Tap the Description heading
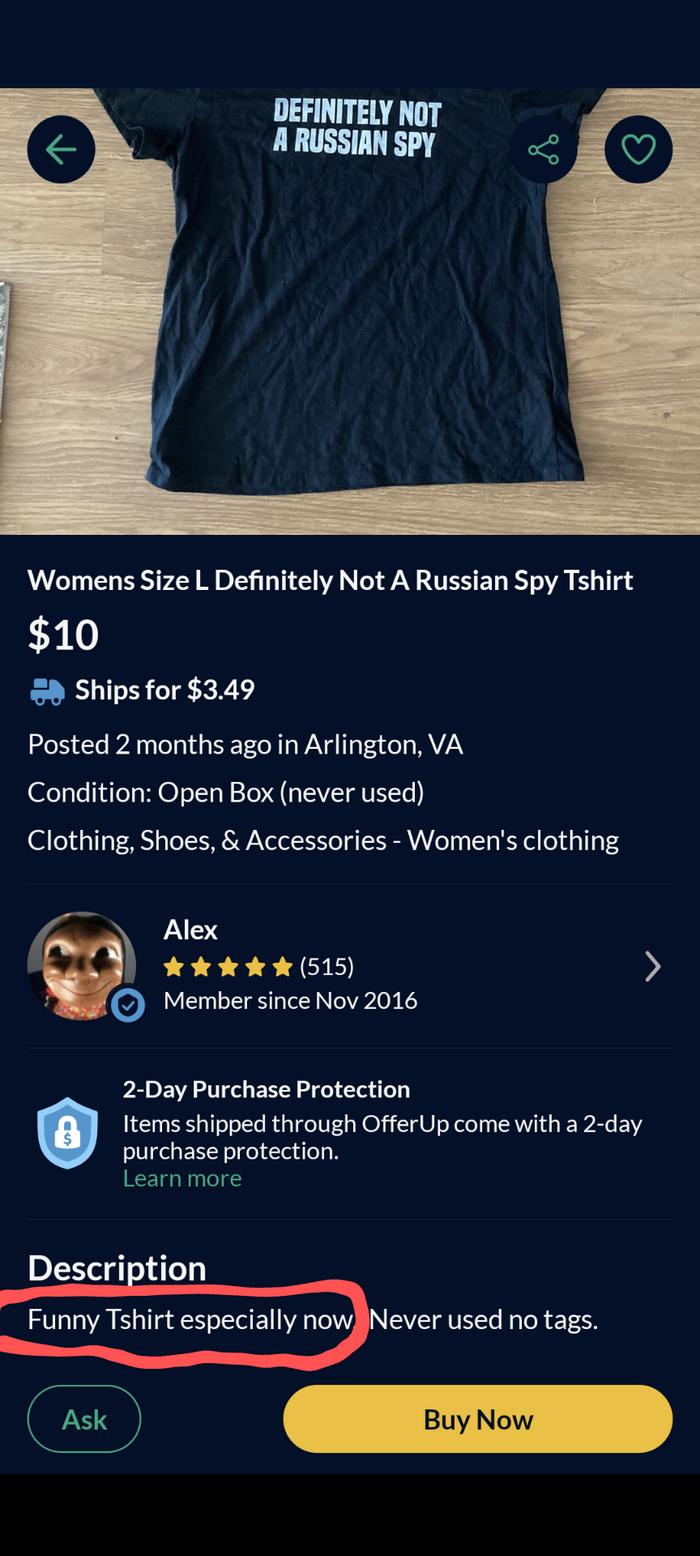 point(117,1268)
